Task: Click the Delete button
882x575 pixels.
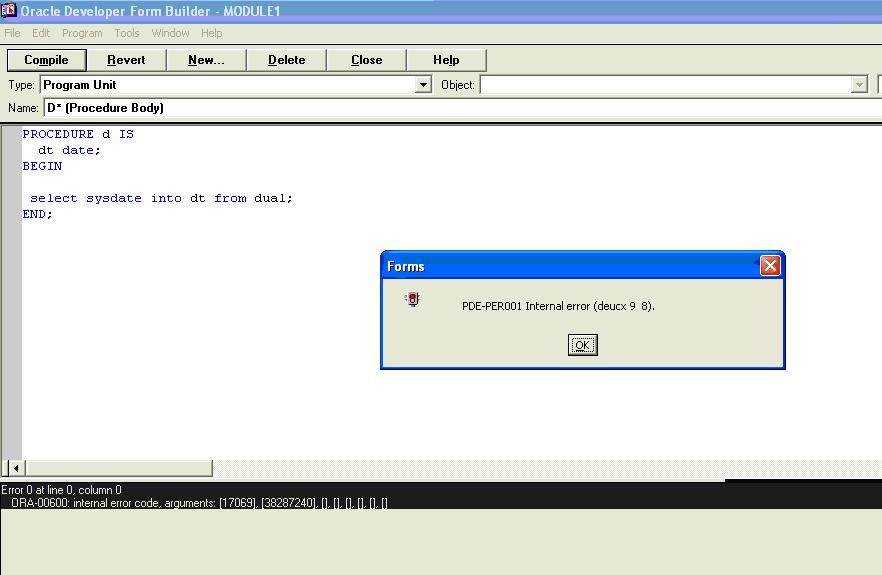Action: tap(286, 60)
